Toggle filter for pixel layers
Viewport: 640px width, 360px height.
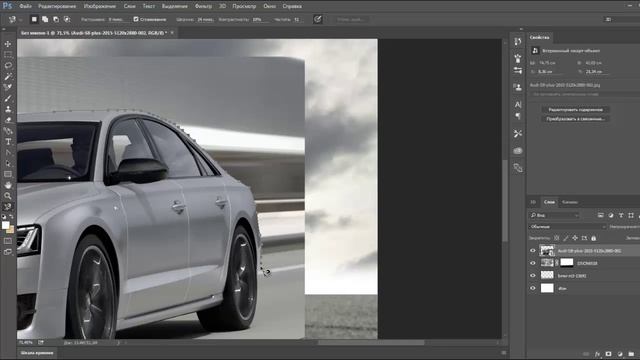pyautogui.click(x=600, y=215)
